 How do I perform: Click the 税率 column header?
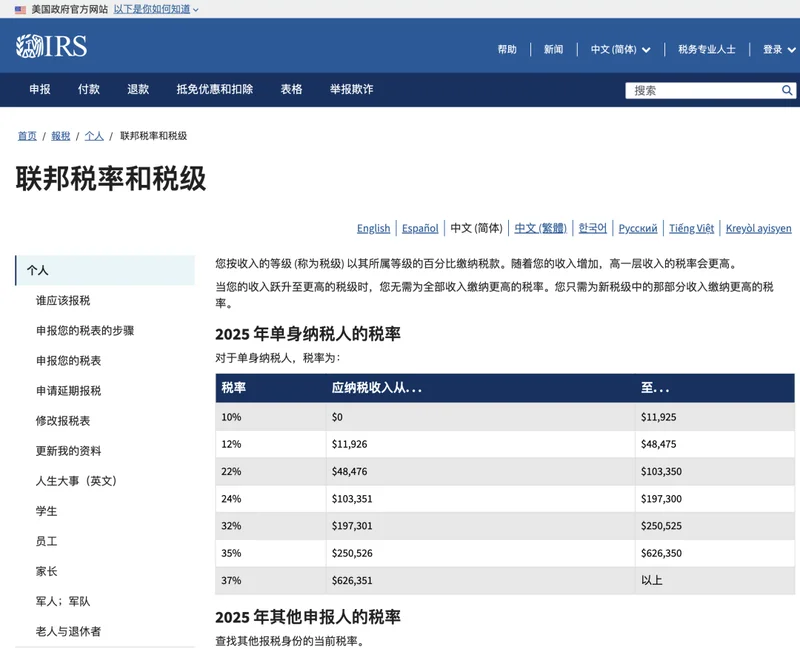click(270, 388)
